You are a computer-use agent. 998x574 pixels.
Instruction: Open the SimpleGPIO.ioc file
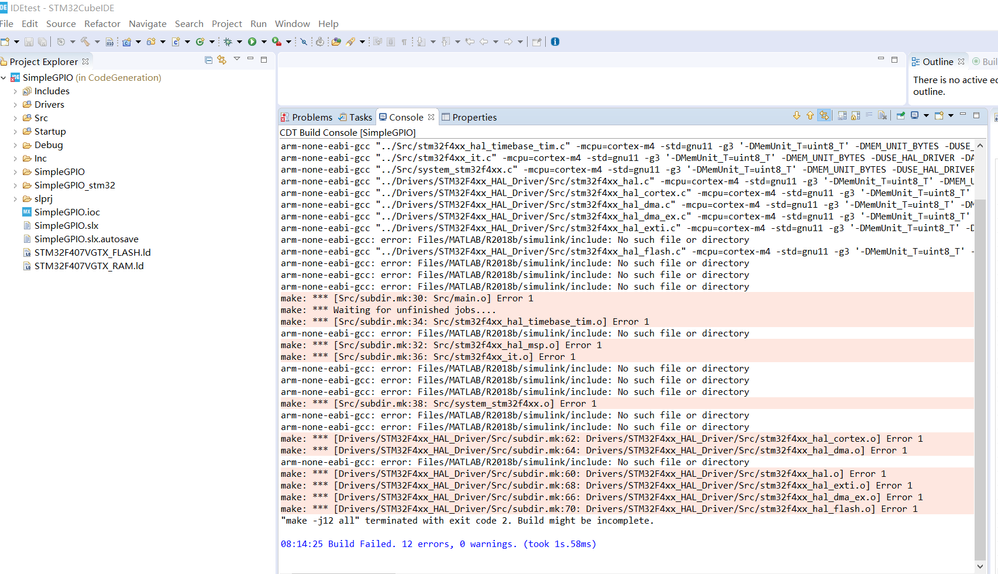tap(67, 212)
